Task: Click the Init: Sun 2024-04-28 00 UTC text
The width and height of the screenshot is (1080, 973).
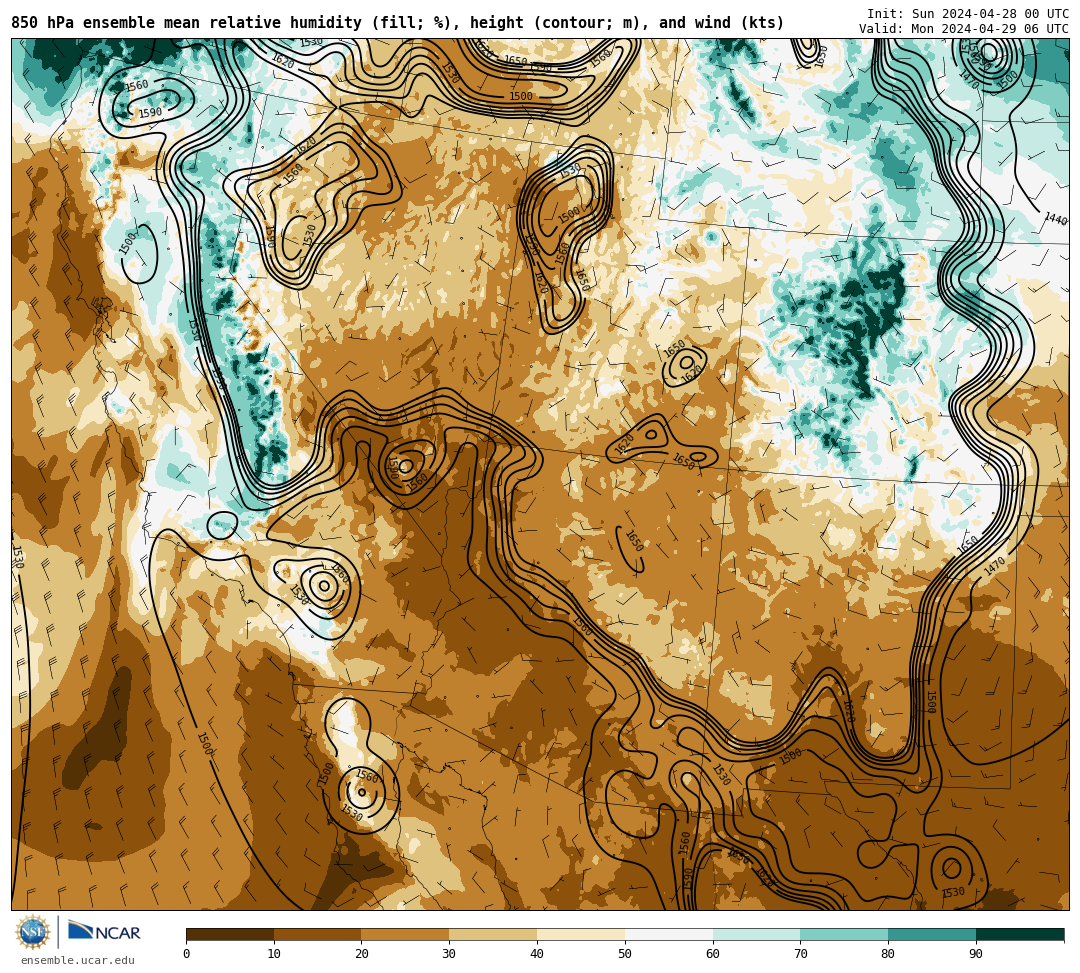Action: 968,14
